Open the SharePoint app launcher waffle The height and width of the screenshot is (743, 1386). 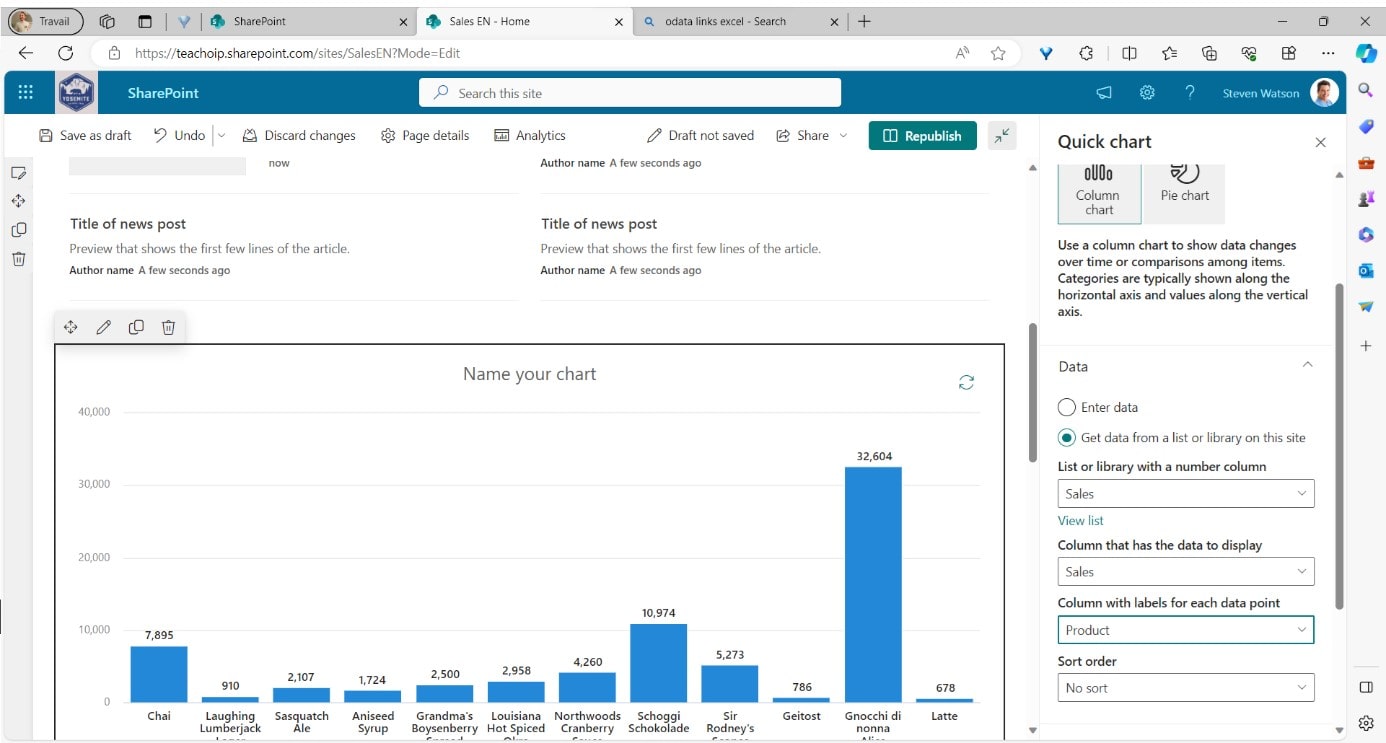[26, 93]
